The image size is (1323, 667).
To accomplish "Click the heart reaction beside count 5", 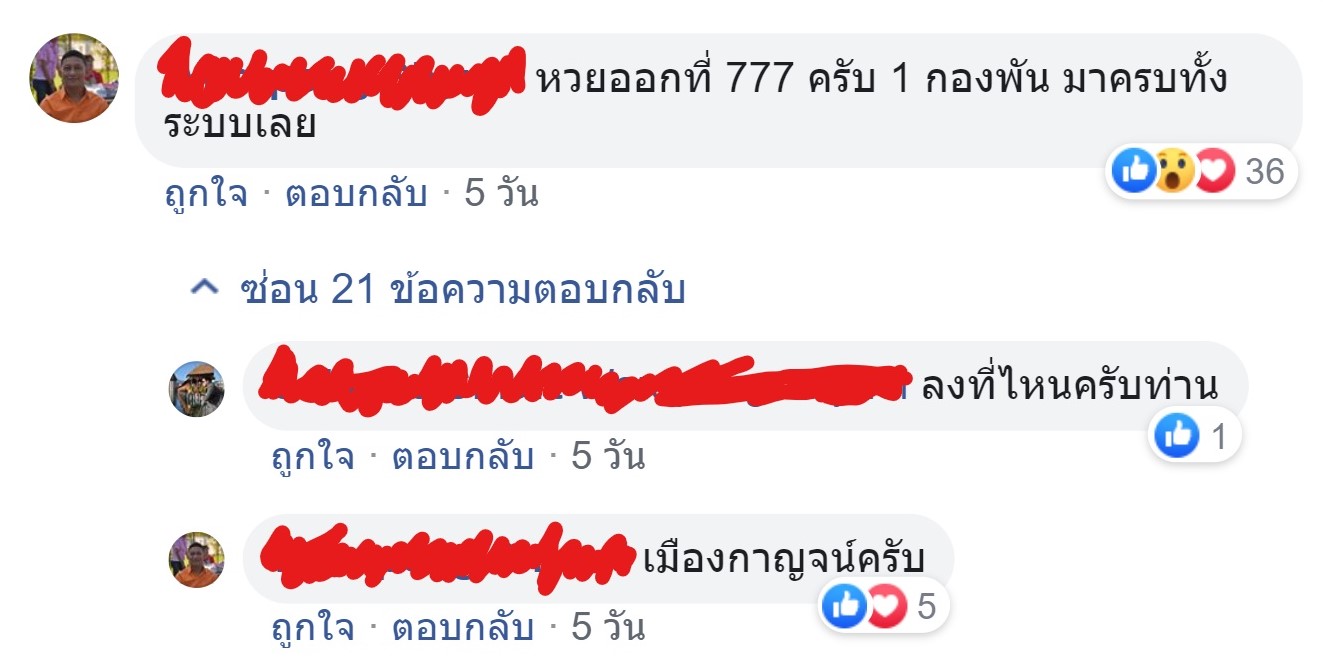I will coord(885,606).
